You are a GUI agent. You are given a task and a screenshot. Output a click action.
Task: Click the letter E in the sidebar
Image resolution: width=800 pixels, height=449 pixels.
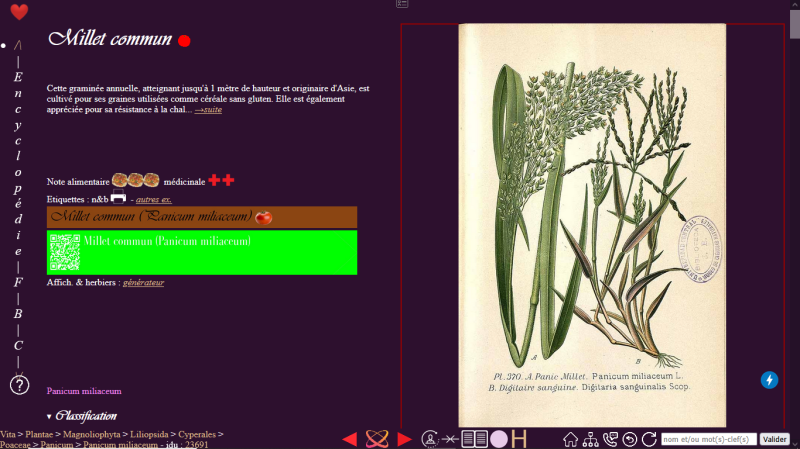[18, 77]
